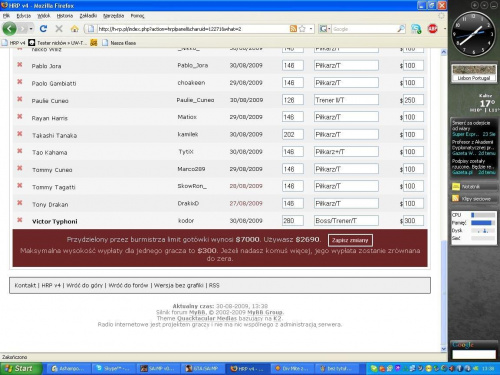Delete Tao Kahama row with red X
Screen dimensions: 500x375
click(x=20, y=151)
